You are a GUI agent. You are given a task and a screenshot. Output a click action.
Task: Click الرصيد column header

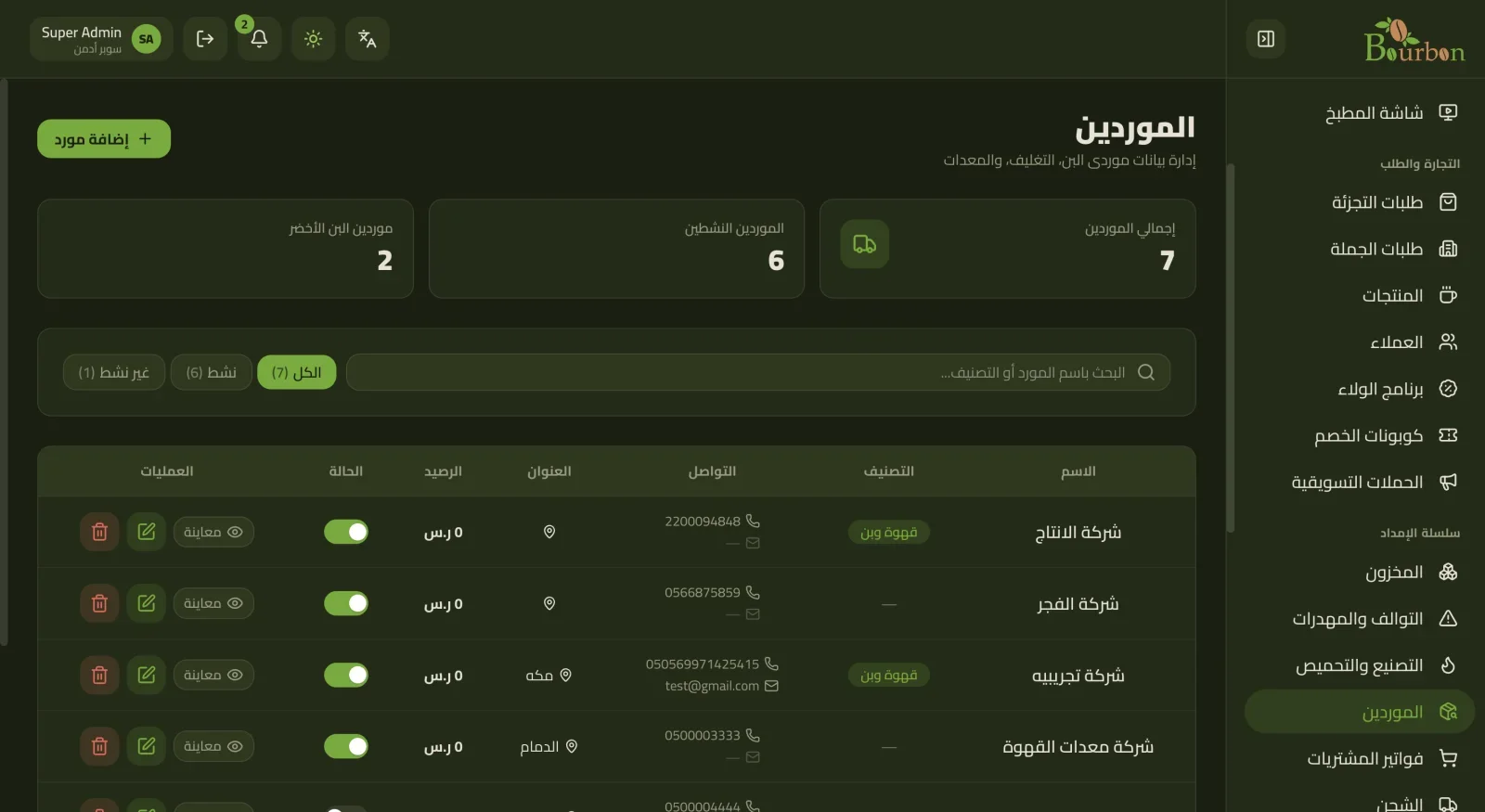pyautogui.click(x=444, y=471)
